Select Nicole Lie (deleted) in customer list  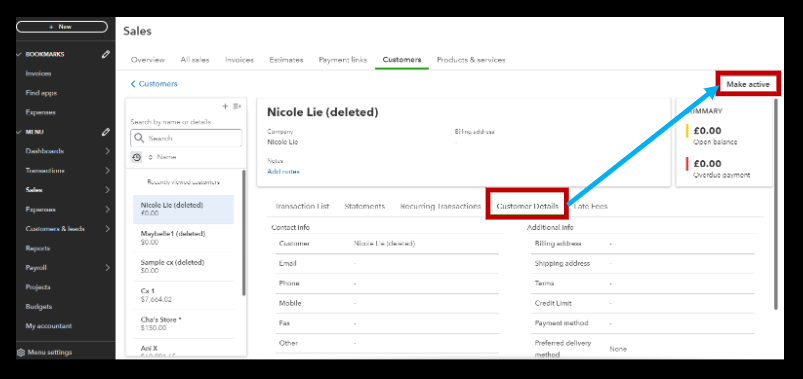click(x=183, y=209)
